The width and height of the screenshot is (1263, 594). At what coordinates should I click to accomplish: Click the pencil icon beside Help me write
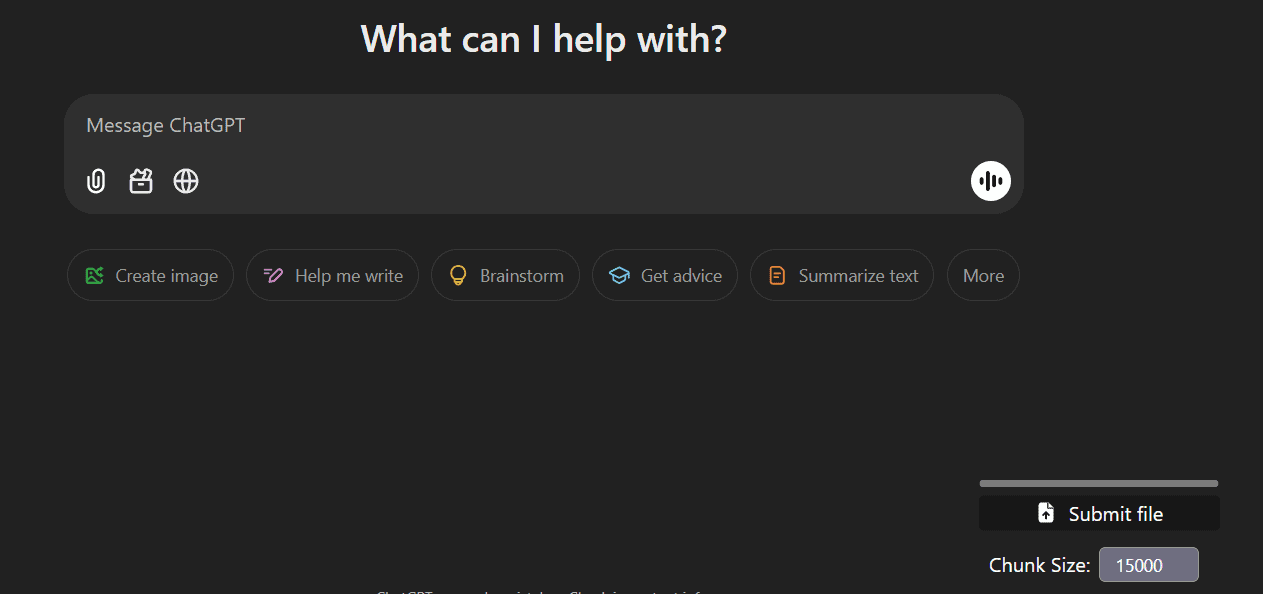[272, 274]
